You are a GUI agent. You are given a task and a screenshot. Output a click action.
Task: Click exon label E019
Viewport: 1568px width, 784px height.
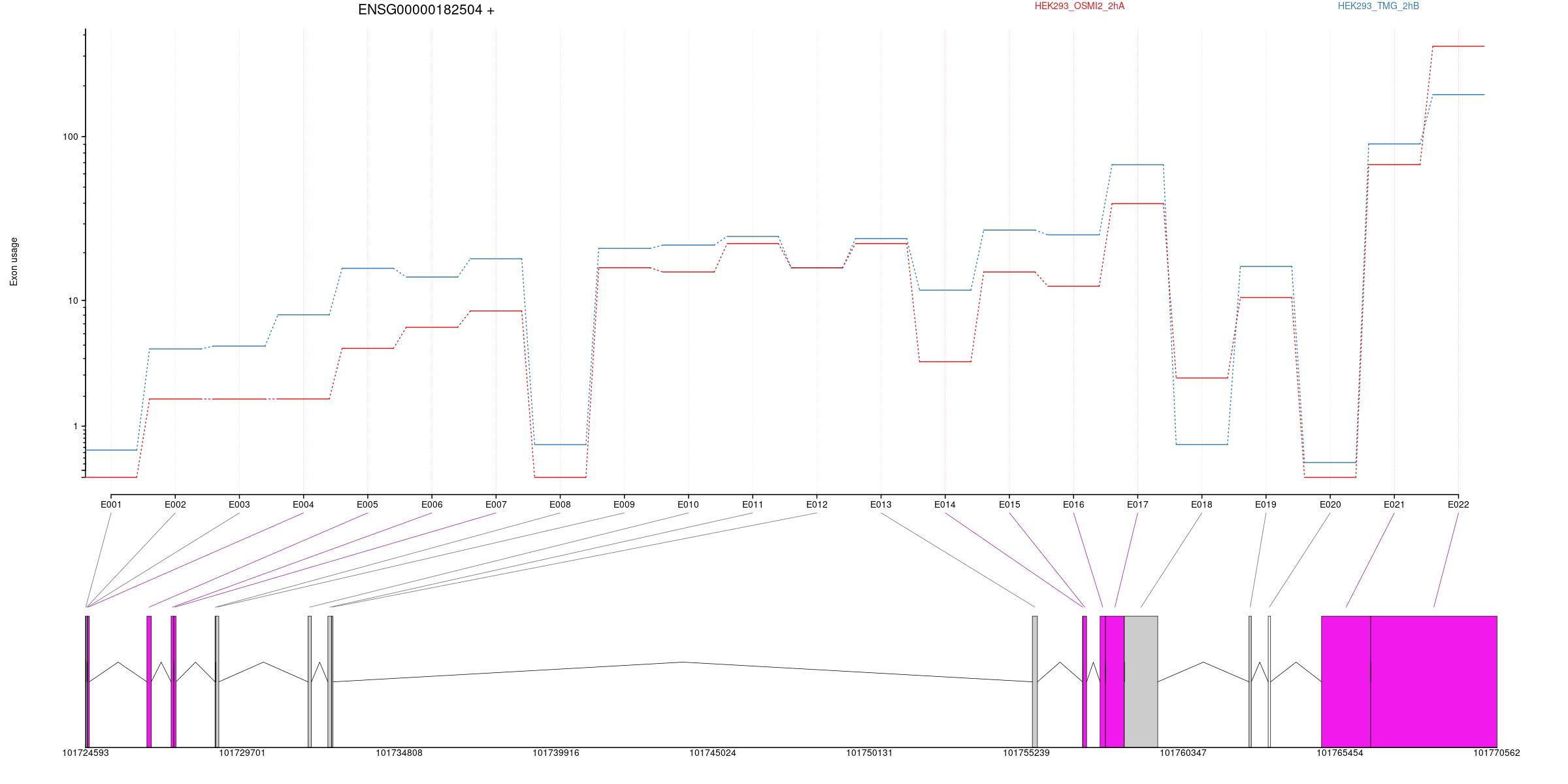point(1266,504)
